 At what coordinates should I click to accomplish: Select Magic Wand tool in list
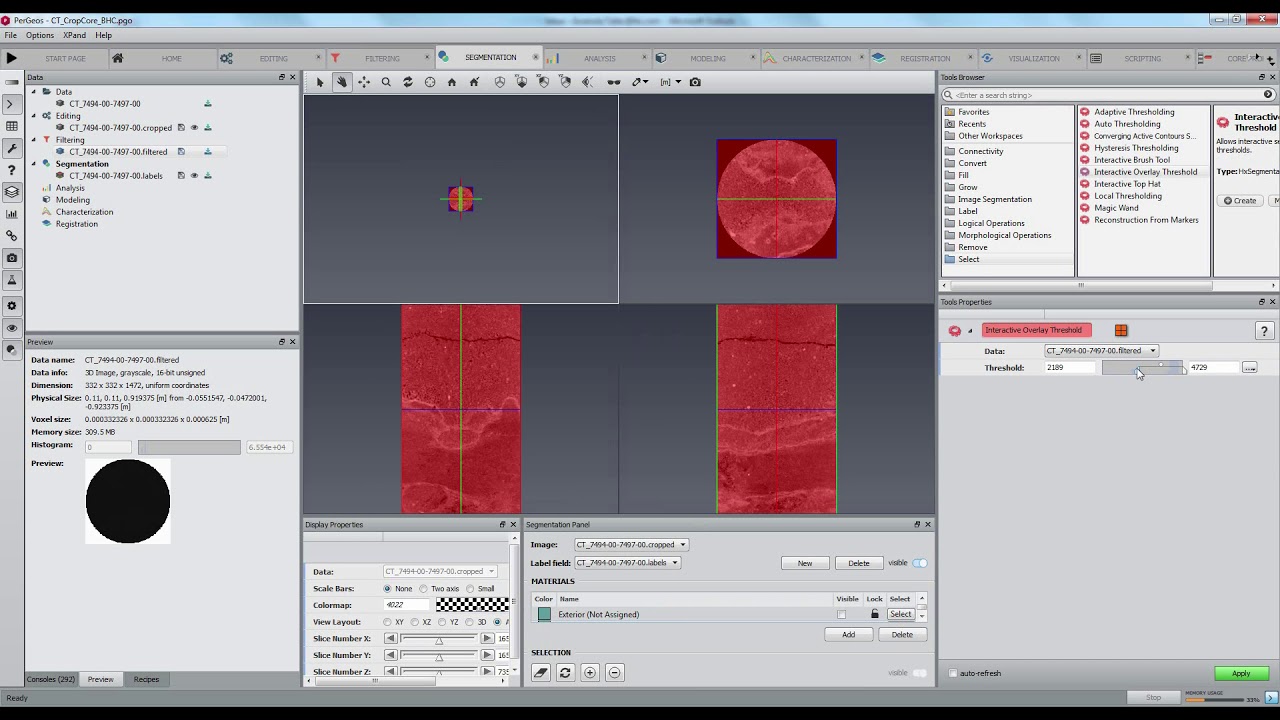(1116, 208)
